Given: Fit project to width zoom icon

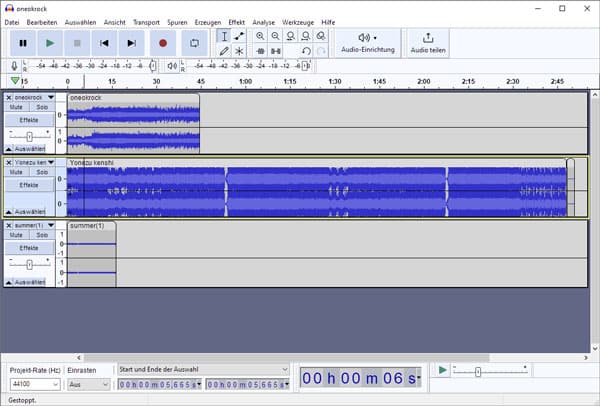Looking at the screenshot, I should click(x=305, y=36).
